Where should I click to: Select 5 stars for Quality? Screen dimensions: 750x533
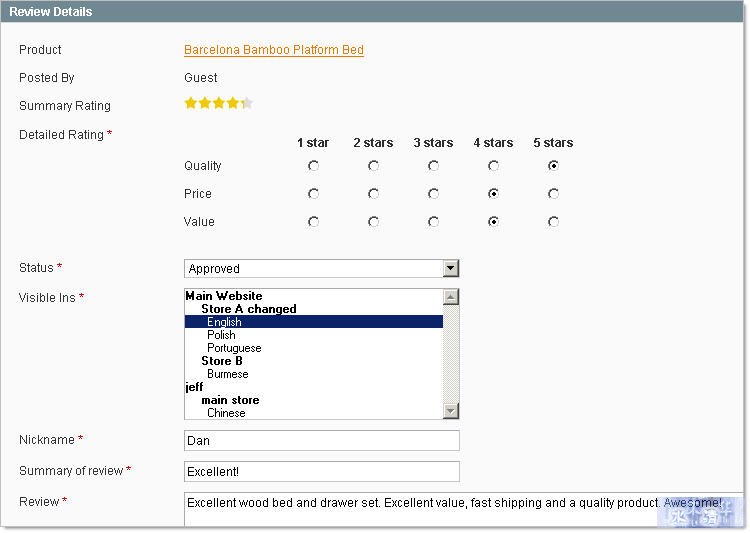[x=553, y=166]
